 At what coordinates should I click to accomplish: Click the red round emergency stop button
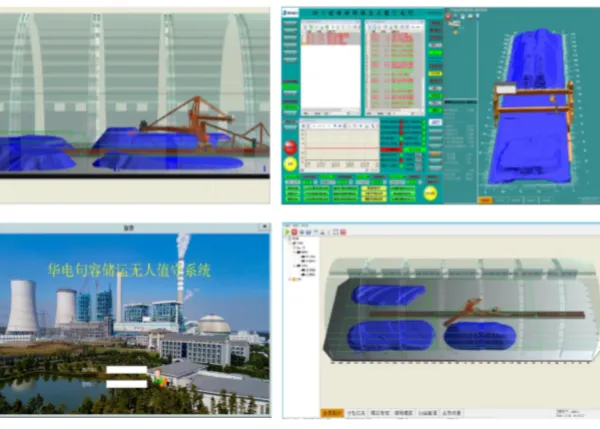(x=290, y=147)
